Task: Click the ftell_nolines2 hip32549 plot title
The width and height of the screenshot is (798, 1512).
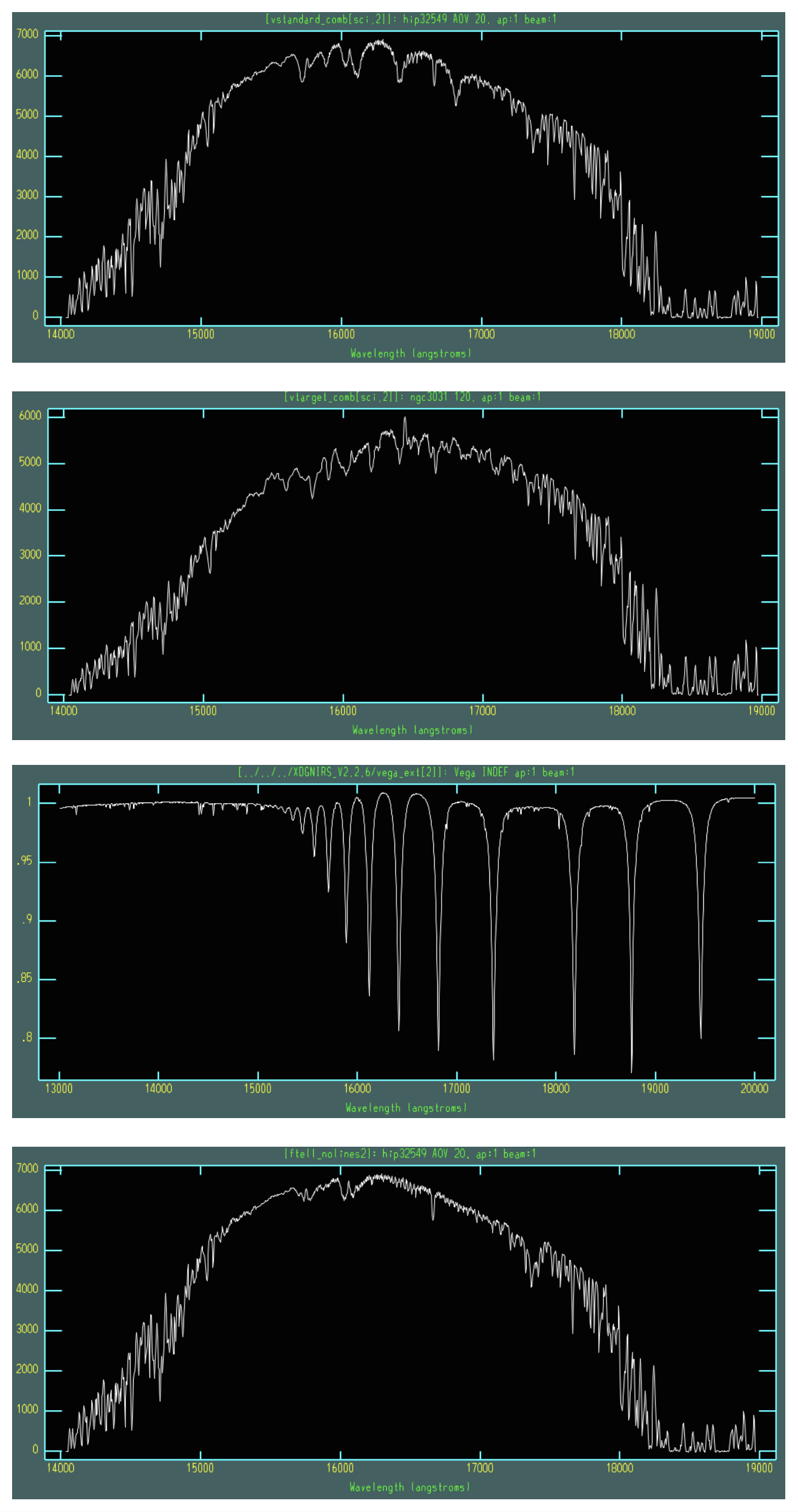Action: (x=410, y=1154)
